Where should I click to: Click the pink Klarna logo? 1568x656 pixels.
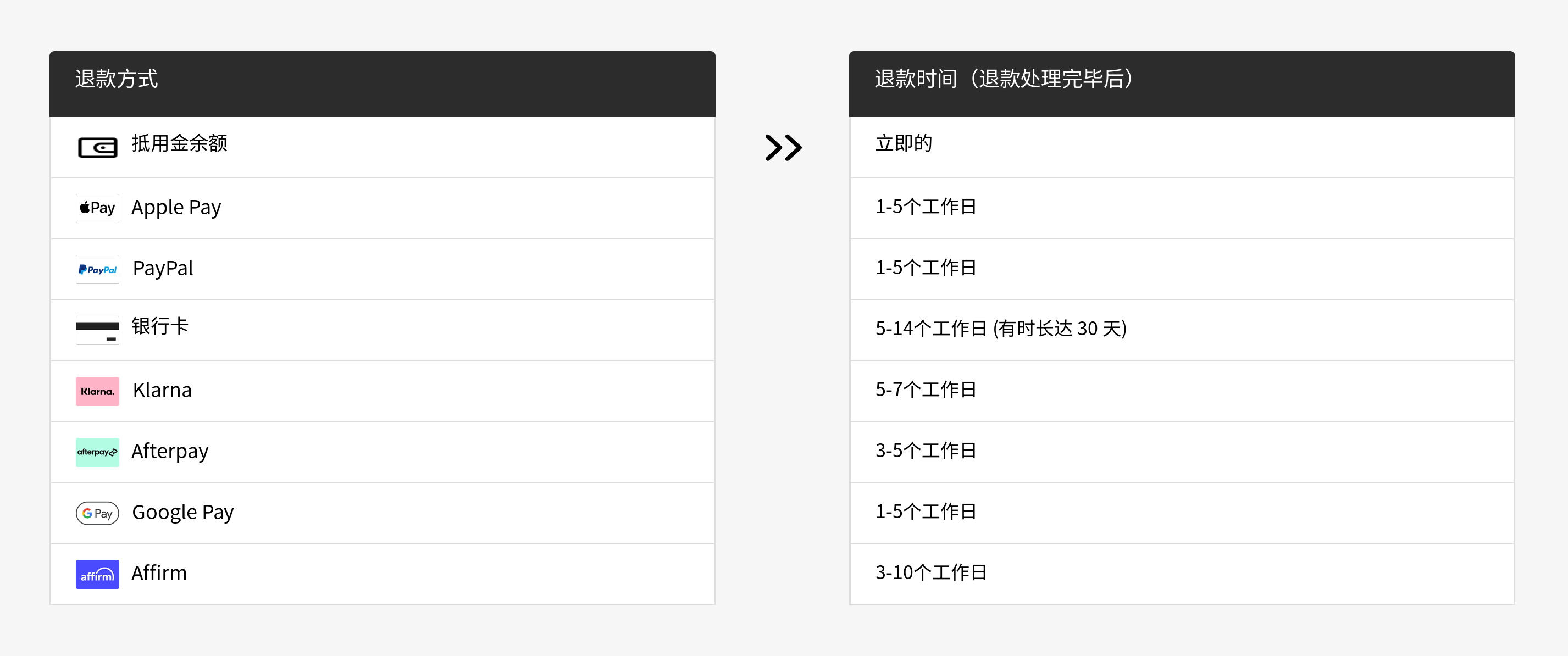coord(97,391)
